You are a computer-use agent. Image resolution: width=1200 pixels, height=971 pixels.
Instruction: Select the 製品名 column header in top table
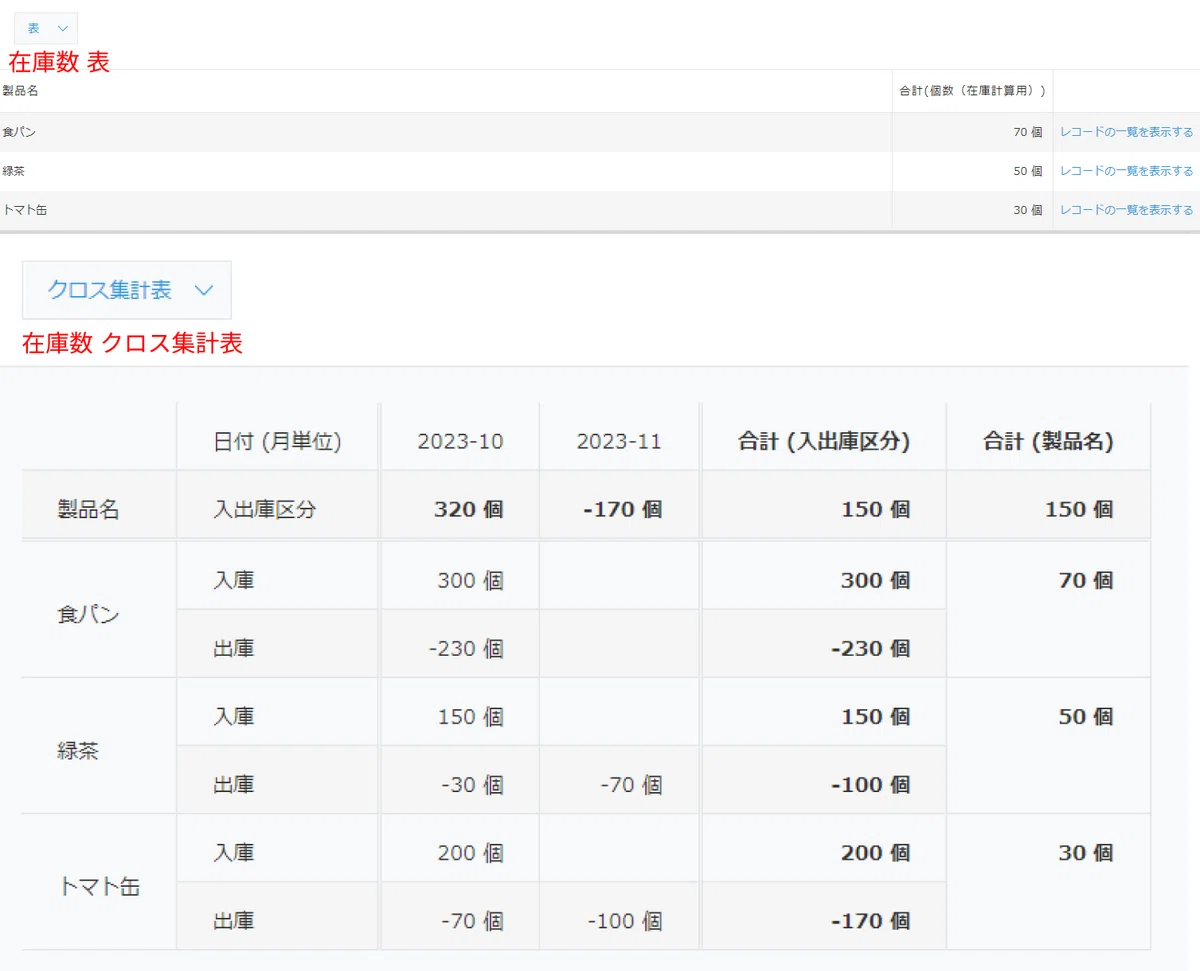tap(20, 91)
